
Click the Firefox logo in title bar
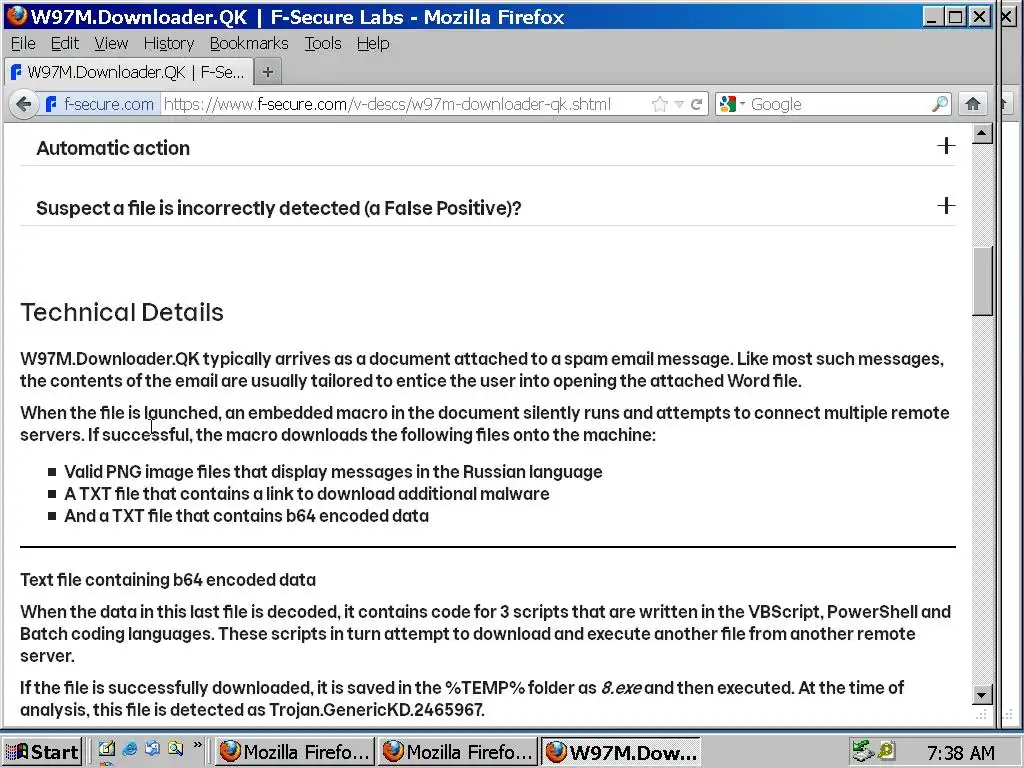pyautogui.click(x=16, y=16)
